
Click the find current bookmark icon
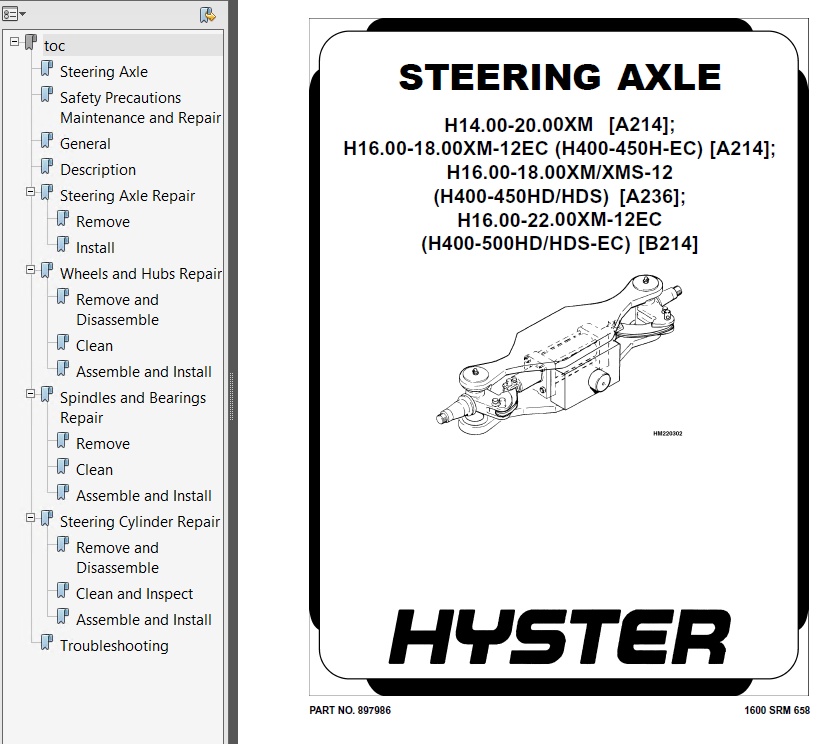tap(207, 14)
